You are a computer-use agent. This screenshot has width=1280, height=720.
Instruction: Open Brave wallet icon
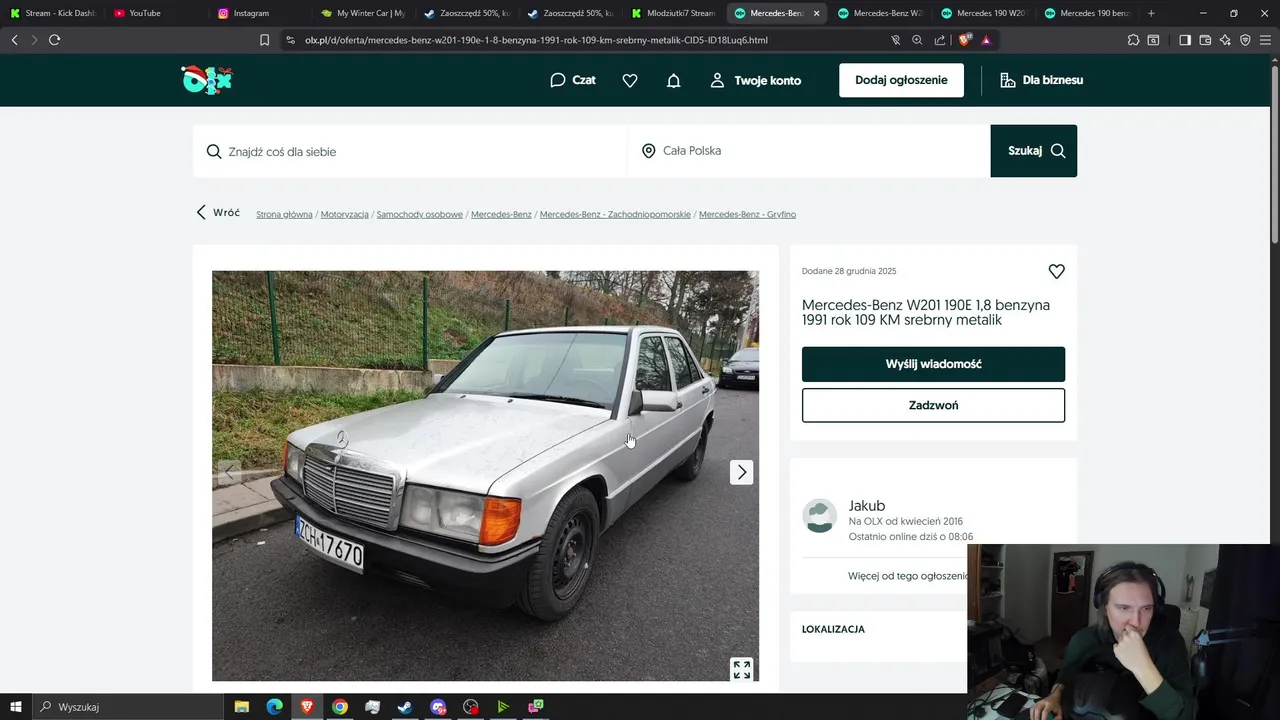click(1205, 40)
